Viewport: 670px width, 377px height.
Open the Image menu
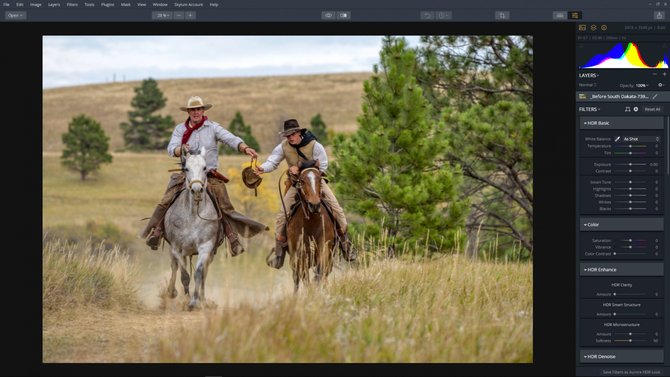[x=35, y=5]
